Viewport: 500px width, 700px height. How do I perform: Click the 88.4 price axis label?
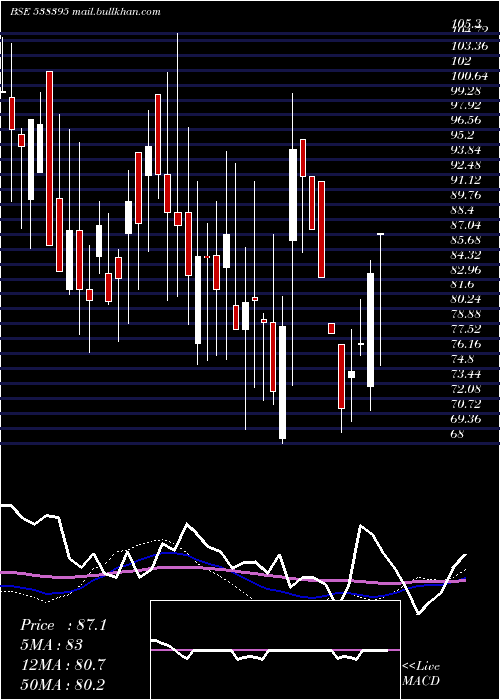coord(463,210)
